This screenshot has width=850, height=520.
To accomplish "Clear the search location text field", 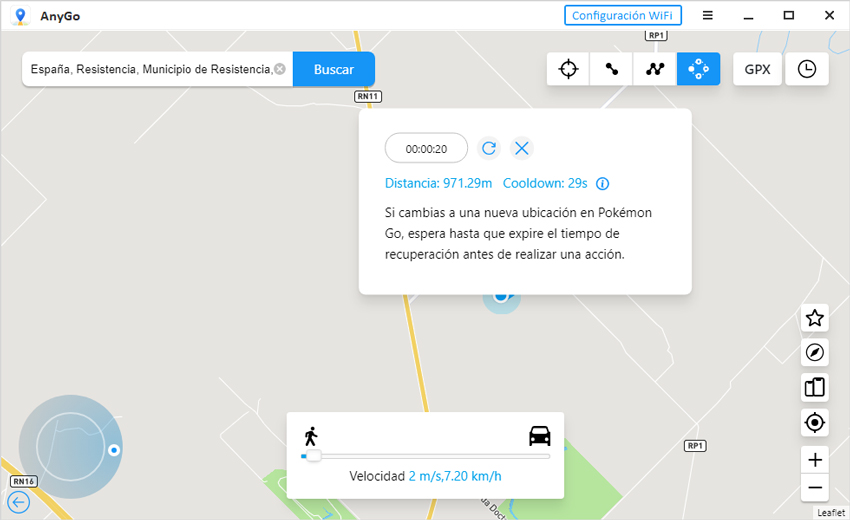I will [x=280, y=69].
